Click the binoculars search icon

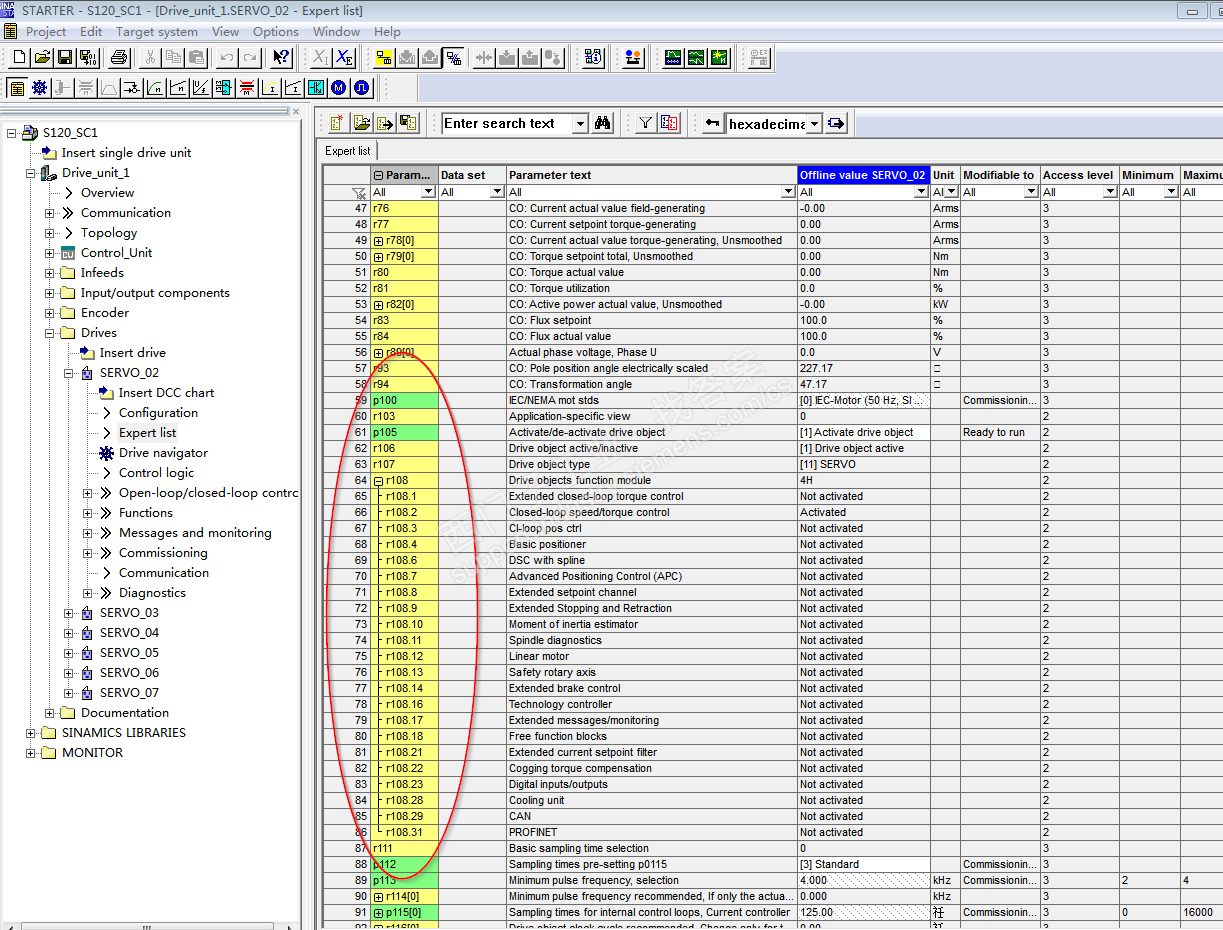(603, 124)
